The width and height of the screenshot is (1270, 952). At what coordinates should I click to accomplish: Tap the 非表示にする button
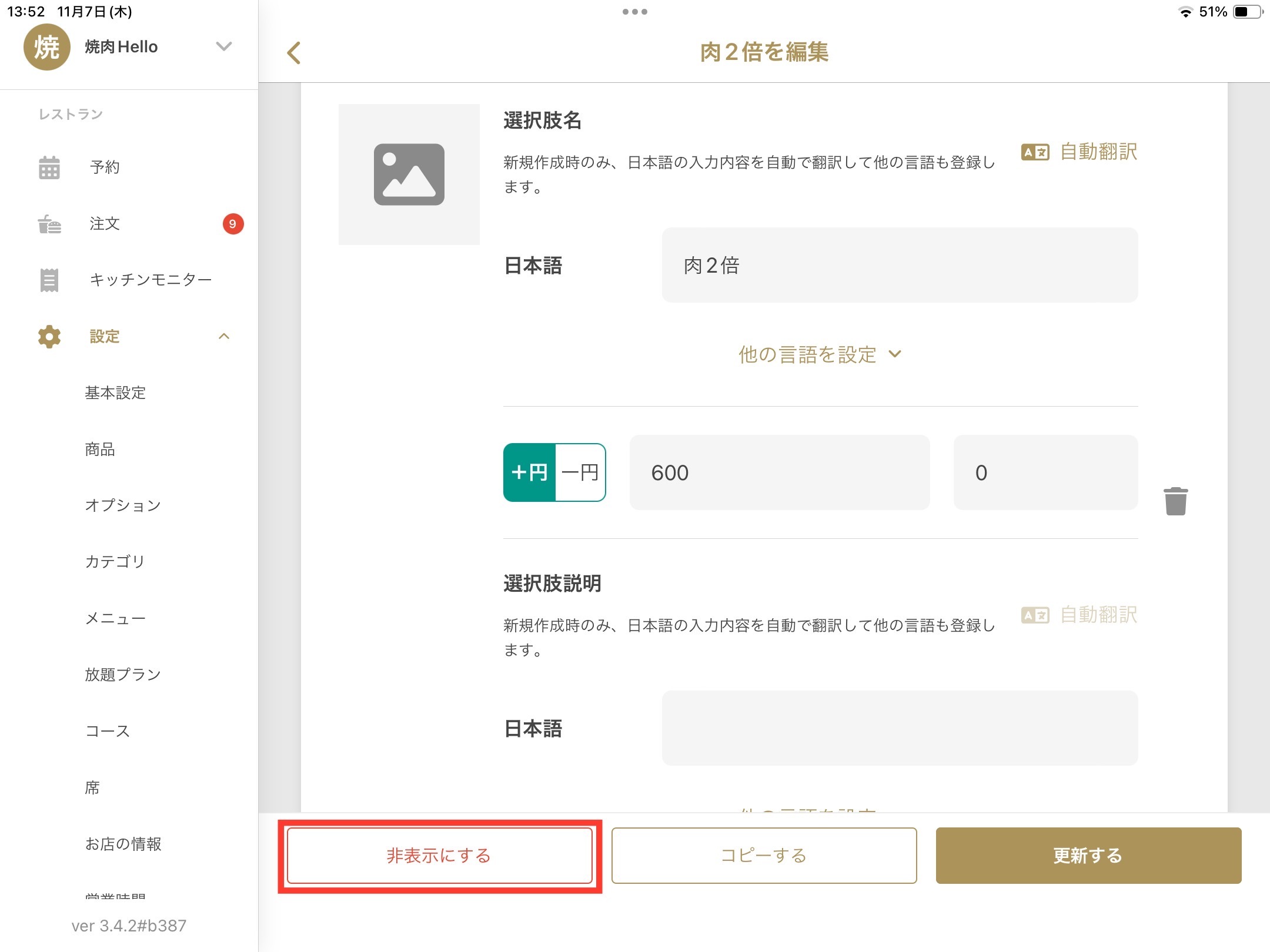pos(439,856)
